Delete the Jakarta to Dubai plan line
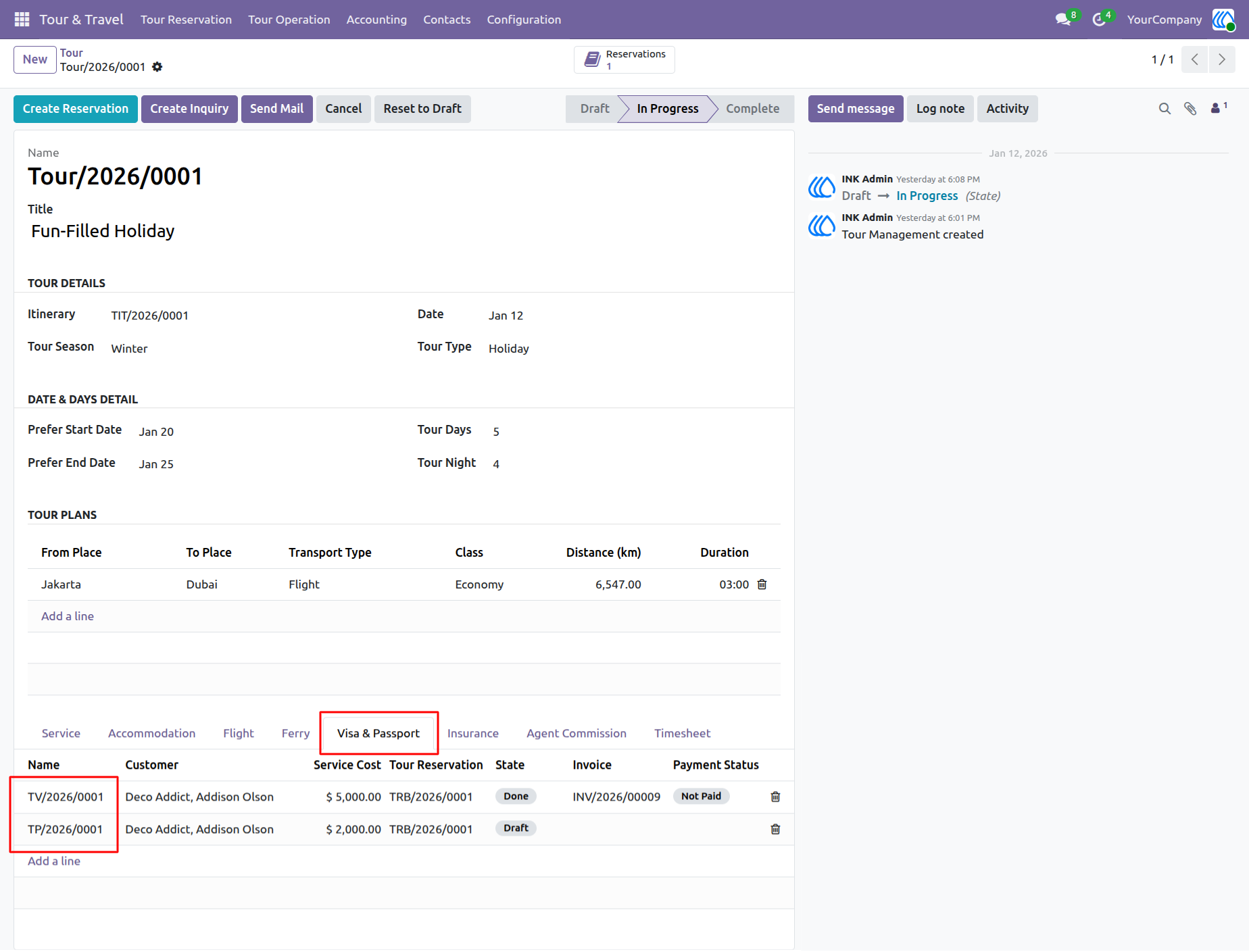The height and width of the screenshot is (952, 1249). [762, 584]
